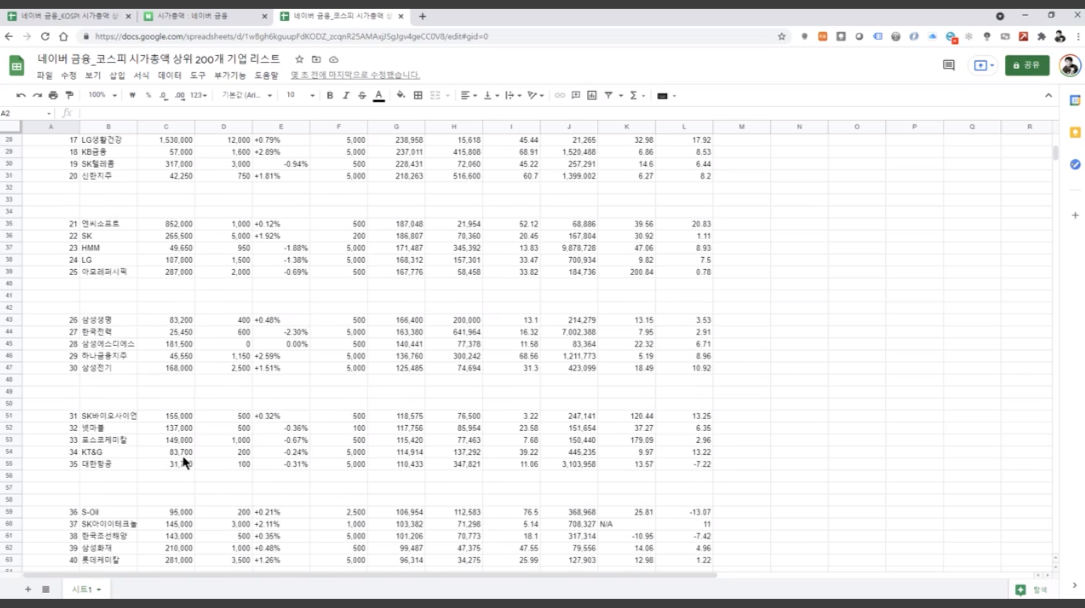Click the redo icon in toolbar
Screen dimensions: 1085x608
37,95
